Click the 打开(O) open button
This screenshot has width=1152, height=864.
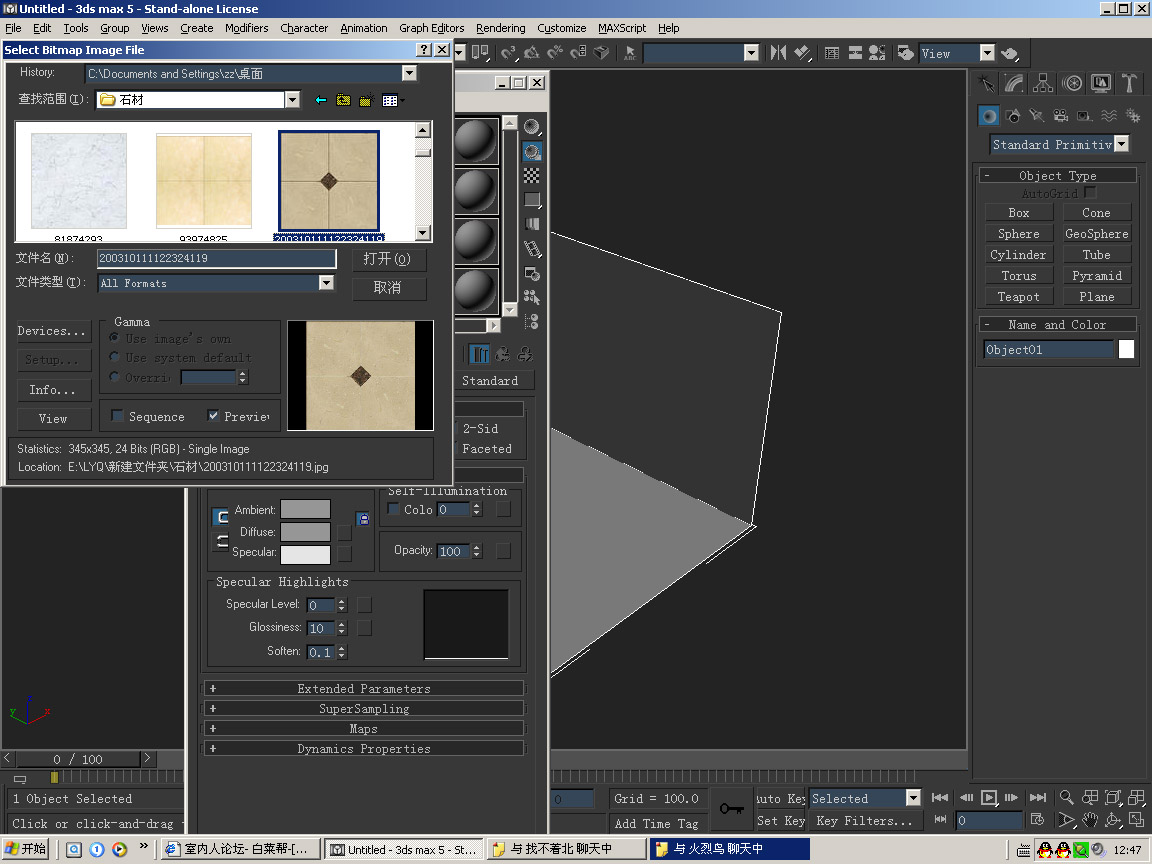[388, 259]
